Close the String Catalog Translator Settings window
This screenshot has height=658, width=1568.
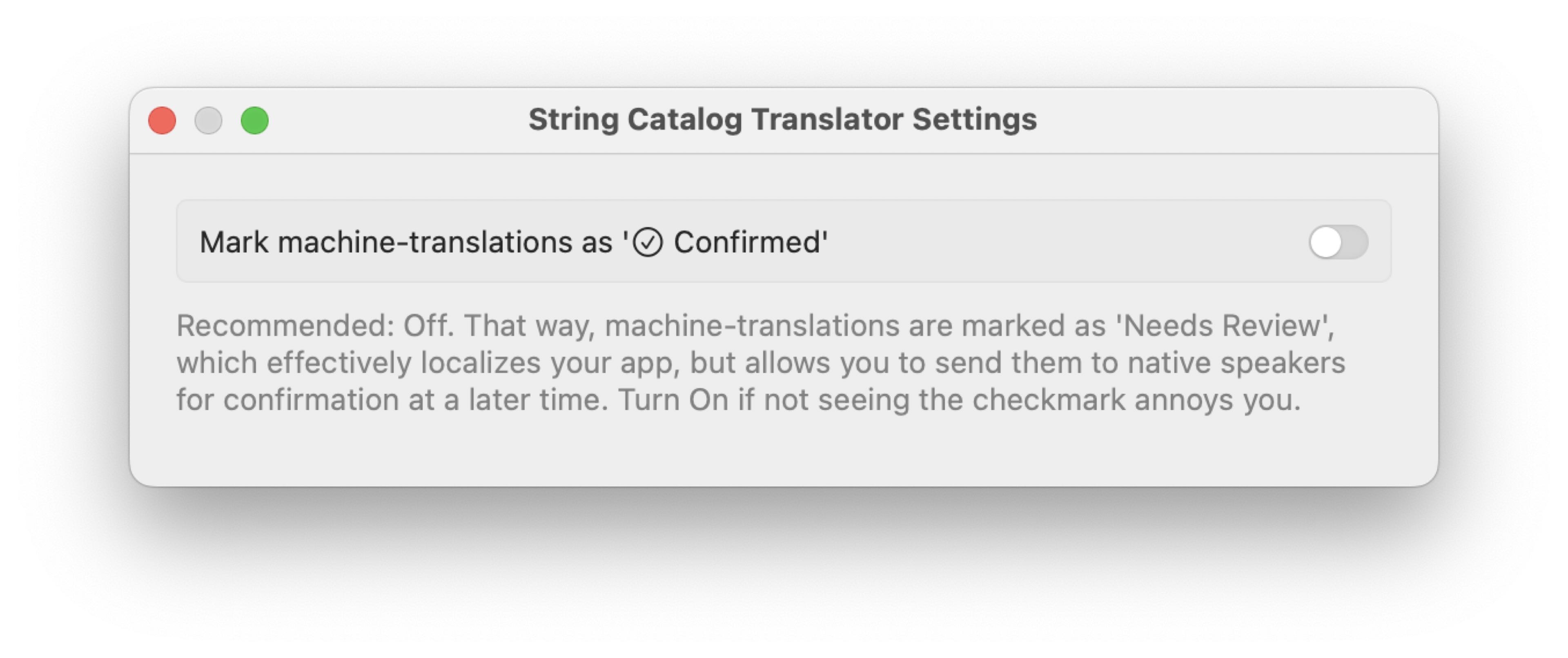(162, 120)
